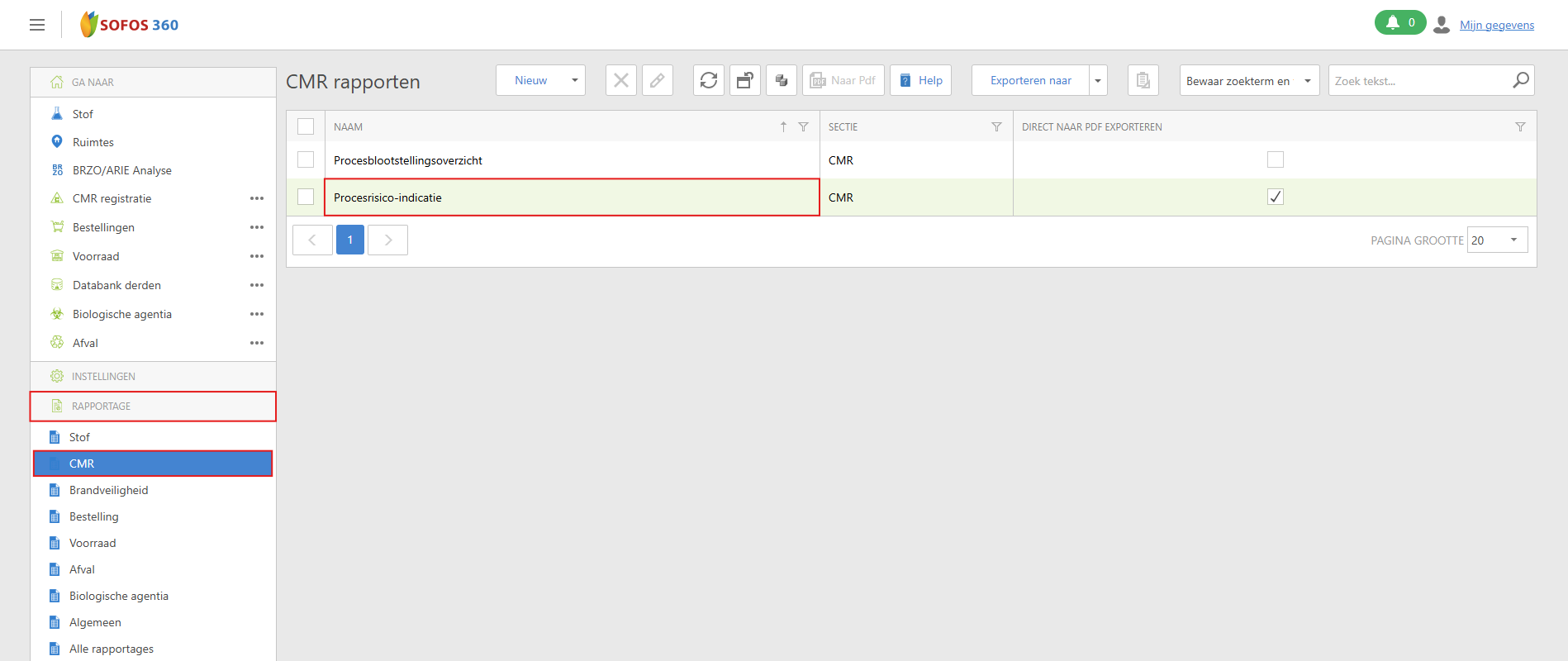Click the pencil edit icon
1568x661 pixels.
657,80
